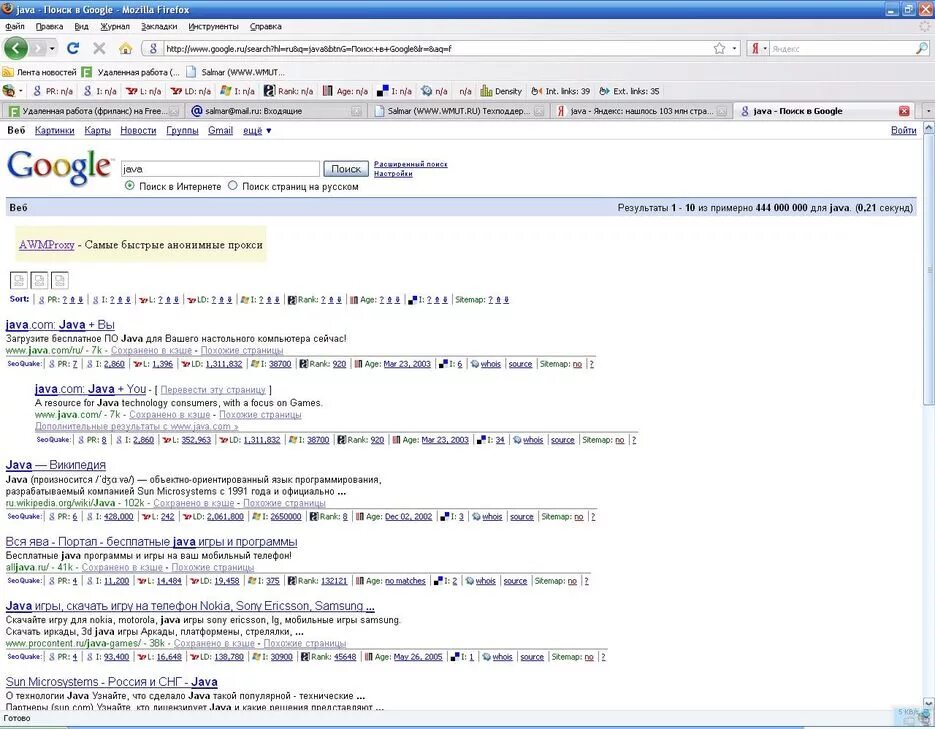Select Поиск страниц на русском radio button
This screenshot has height=729, width=935.
point(233,186)
